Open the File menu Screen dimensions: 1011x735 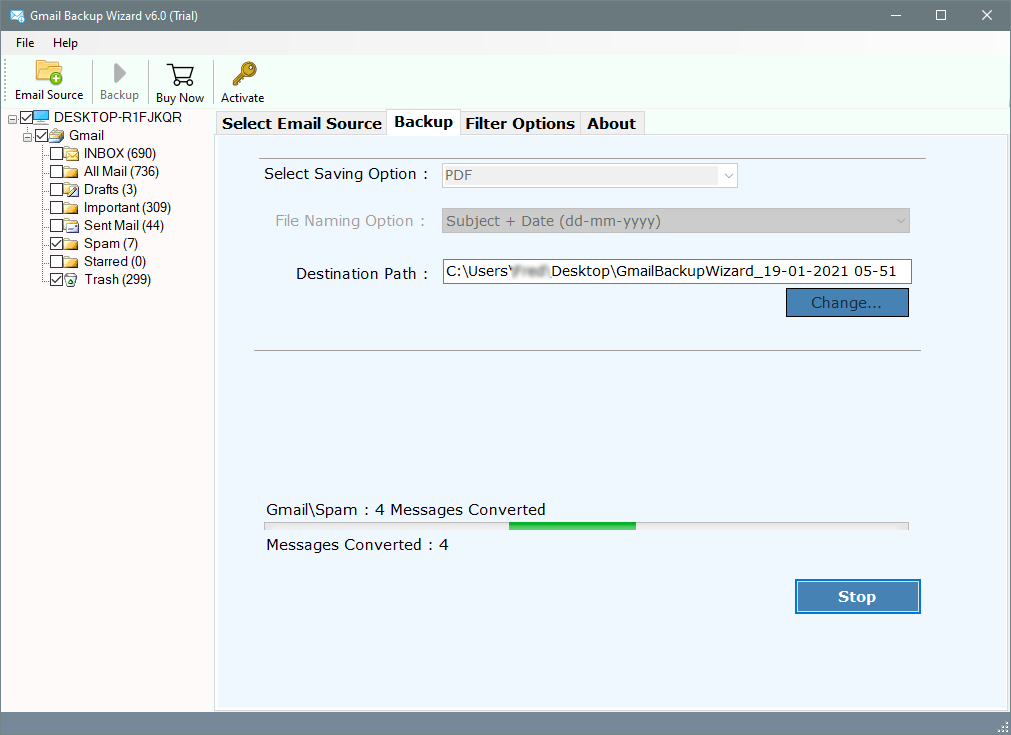(25, 43)
